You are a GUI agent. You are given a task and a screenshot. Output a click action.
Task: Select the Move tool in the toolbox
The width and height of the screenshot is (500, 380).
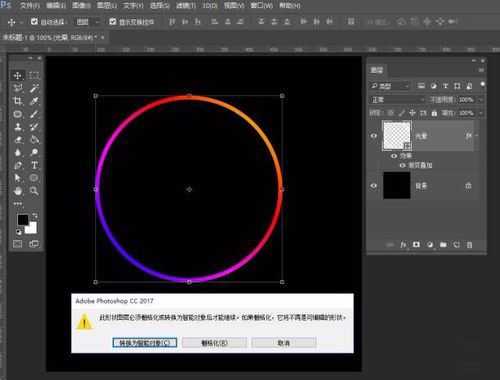click(x=18, y=76)
